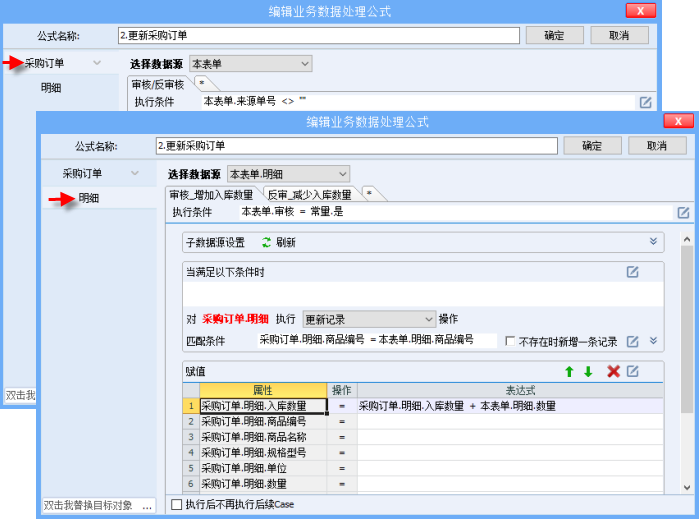Select cell 采购订单.明细.单位
700x520 pixels.
coord(263,468)
